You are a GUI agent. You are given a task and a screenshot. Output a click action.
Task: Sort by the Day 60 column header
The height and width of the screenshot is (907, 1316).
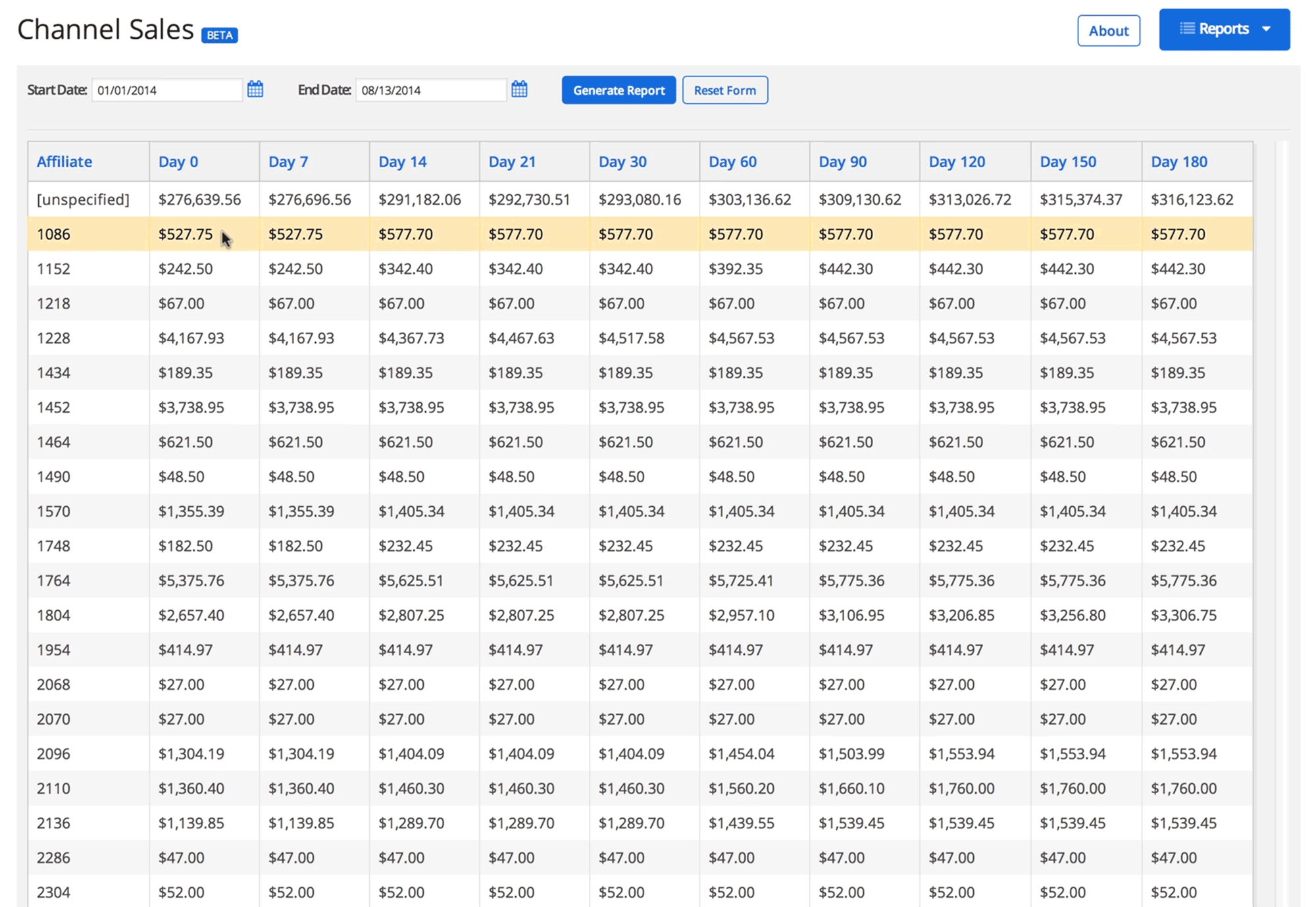pos(732,161)
